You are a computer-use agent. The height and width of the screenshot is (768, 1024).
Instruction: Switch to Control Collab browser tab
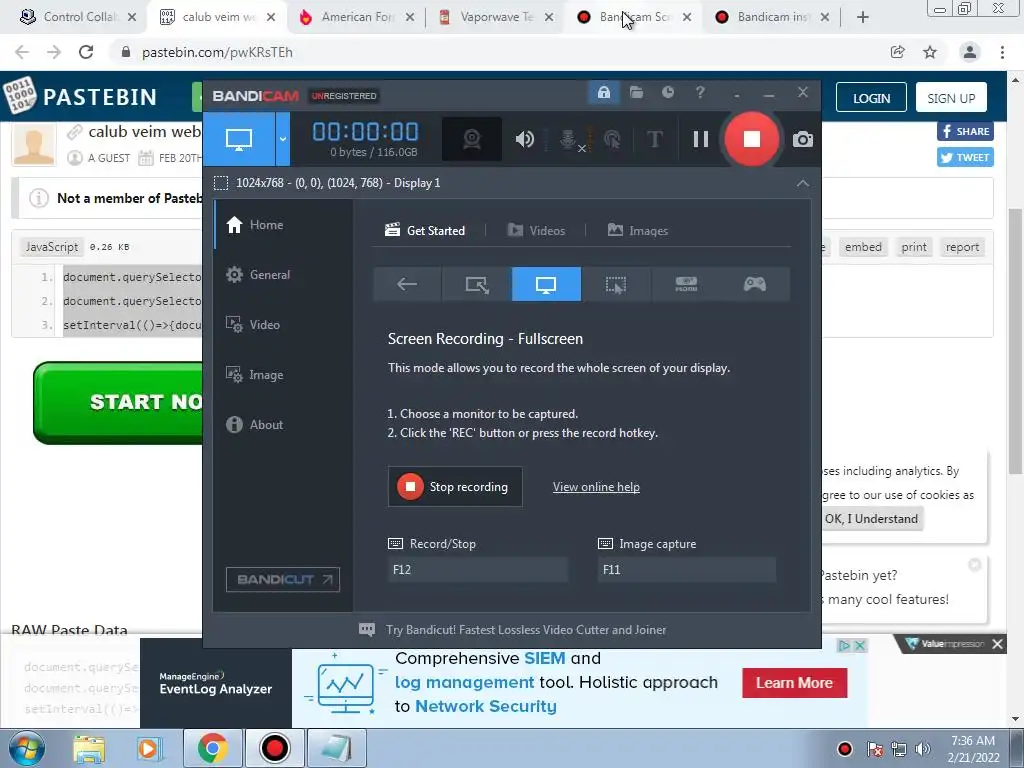tap(77, 17)
